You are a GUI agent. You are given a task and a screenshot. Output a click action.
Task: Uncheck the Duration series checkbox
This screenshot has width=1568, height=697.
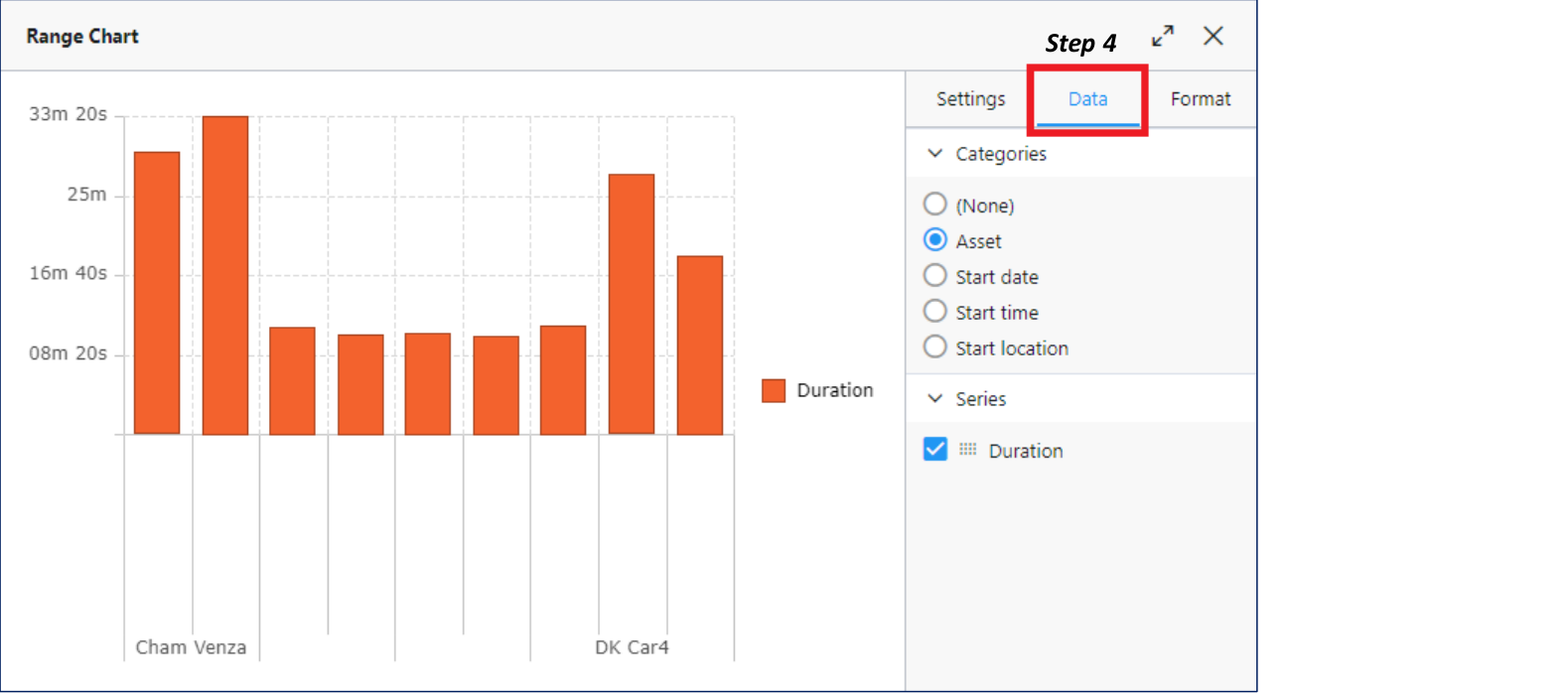click(x=934, y=450)
